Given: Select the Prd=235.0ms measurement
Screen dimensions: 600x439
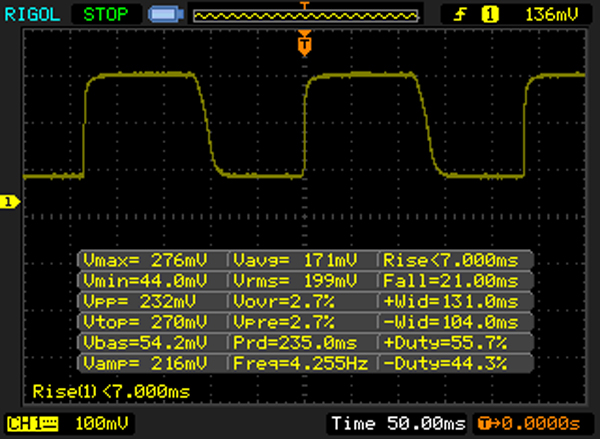Looking at the screenshot, I should point(295,342).
